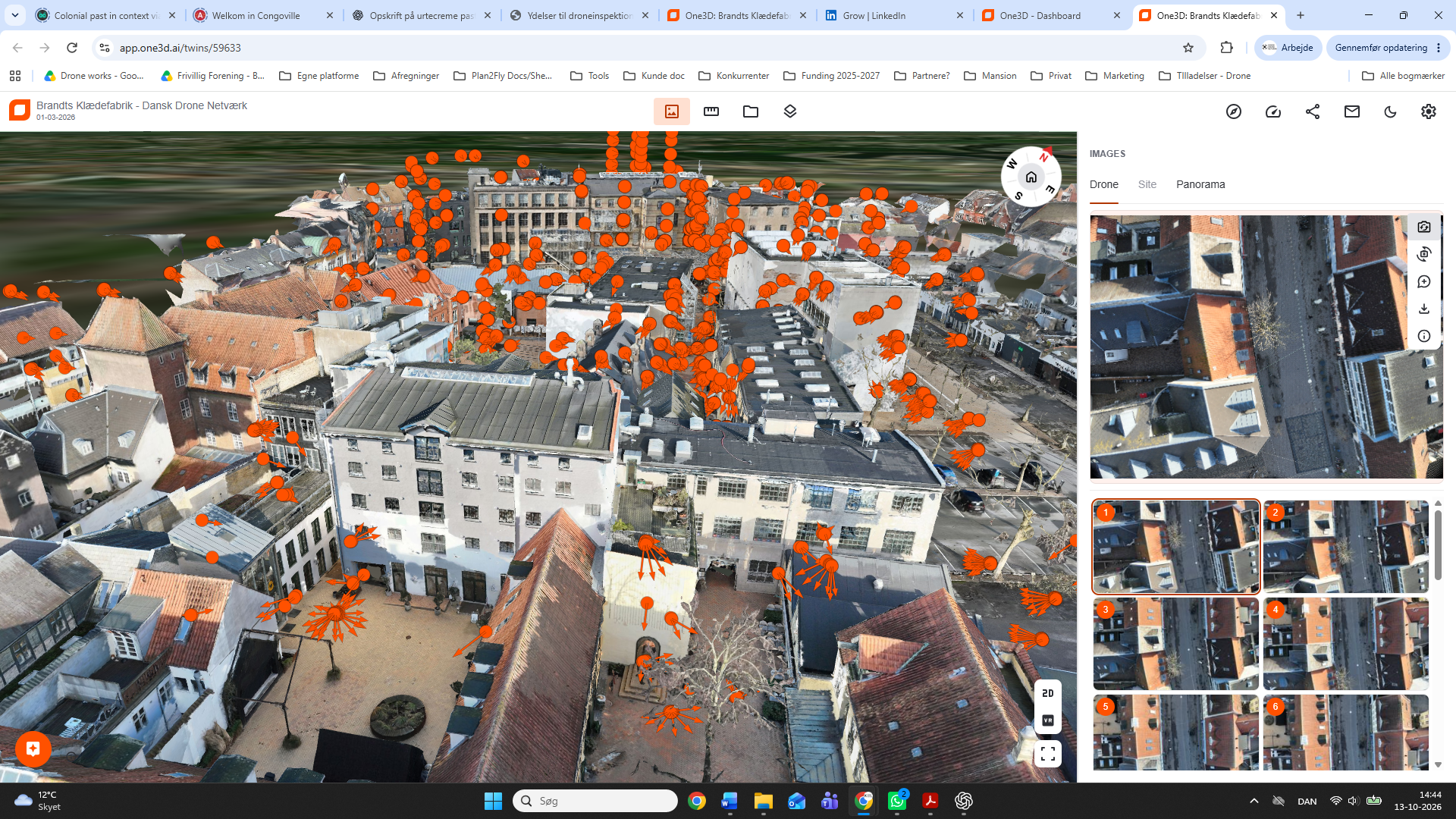Open the One3D logo in the header
This screenshot has height=819, width=1456.
coord(20,111)
